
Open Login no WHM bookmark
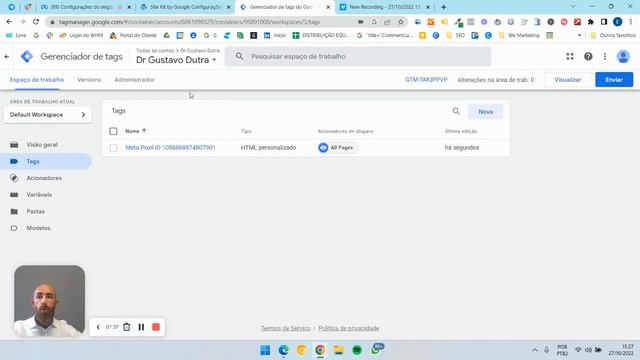(x=81, y=36)
